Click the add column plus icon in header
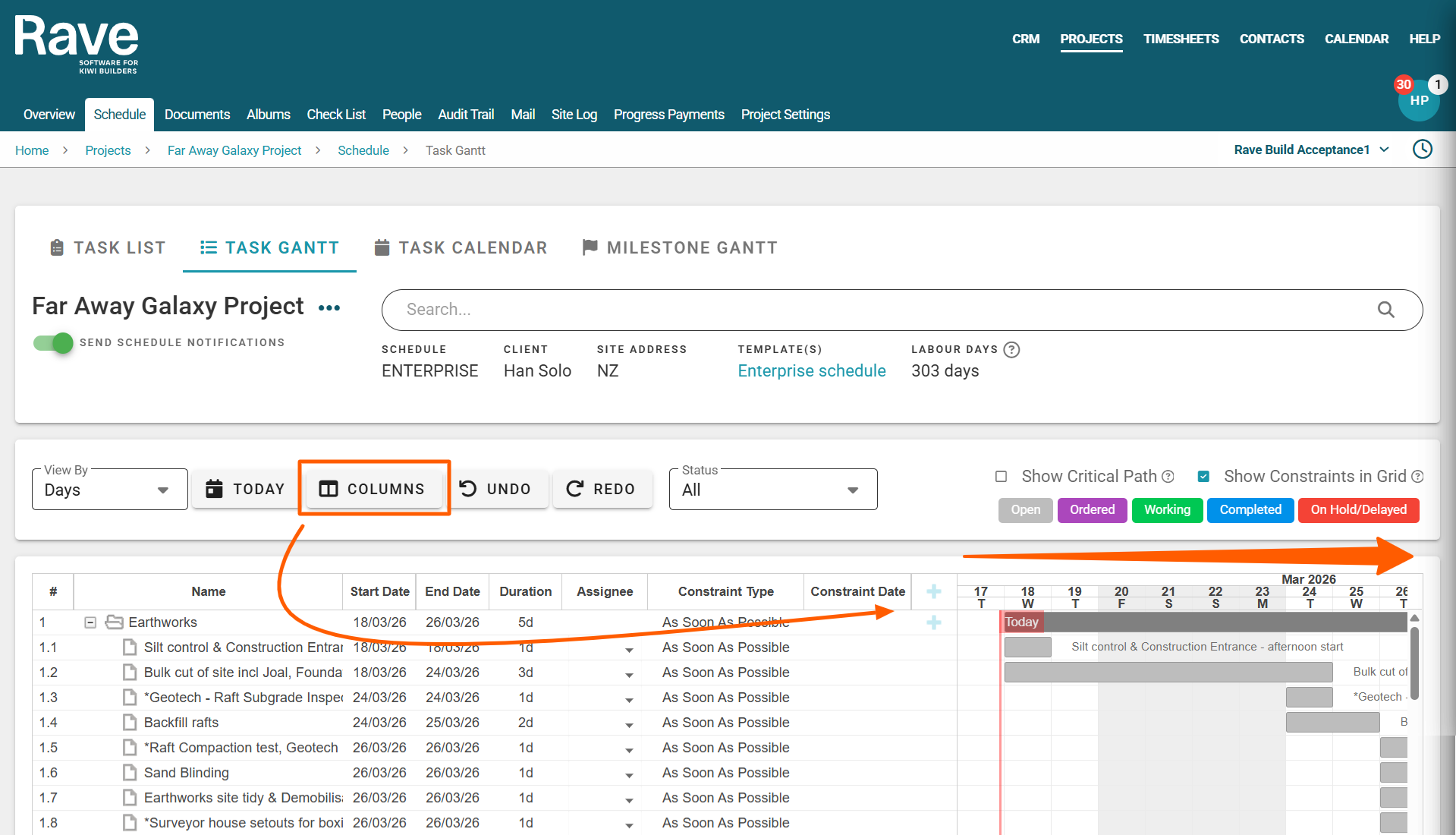Image resolution: width=1456 pixels, height=835 pixels. [x=934, y=591]
